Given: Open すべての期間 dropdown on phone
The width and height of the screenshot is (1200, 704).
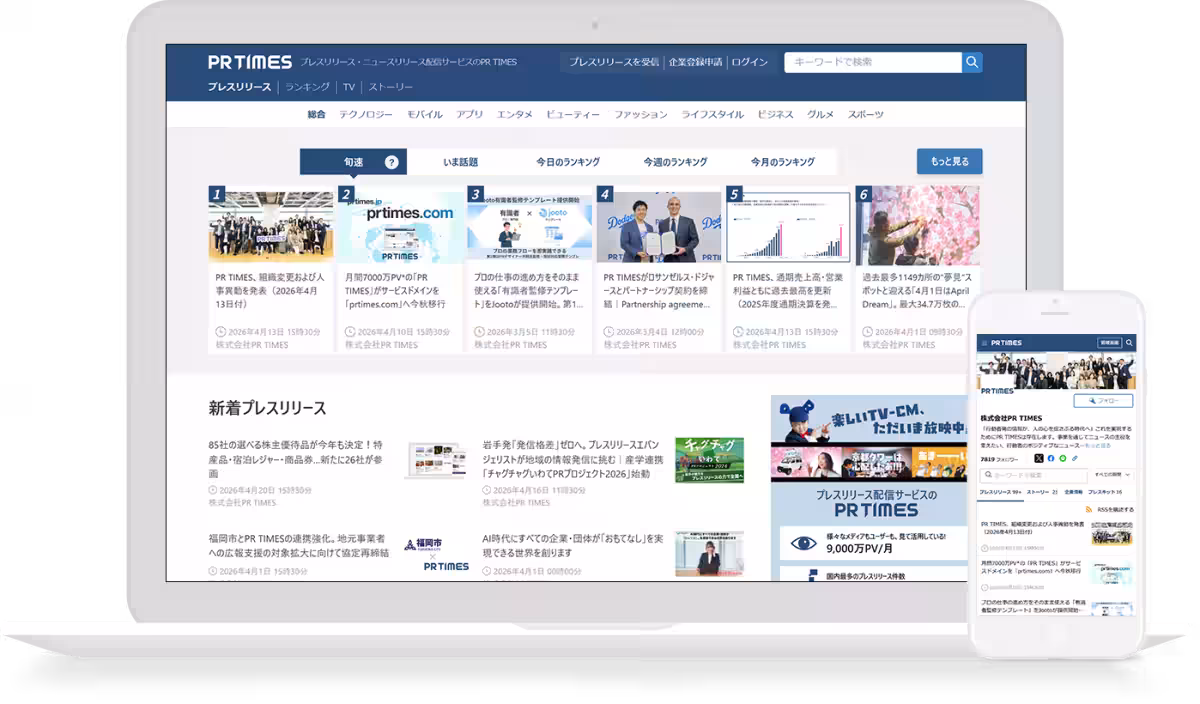Looking at the screenshot, I should (1114, 475).
